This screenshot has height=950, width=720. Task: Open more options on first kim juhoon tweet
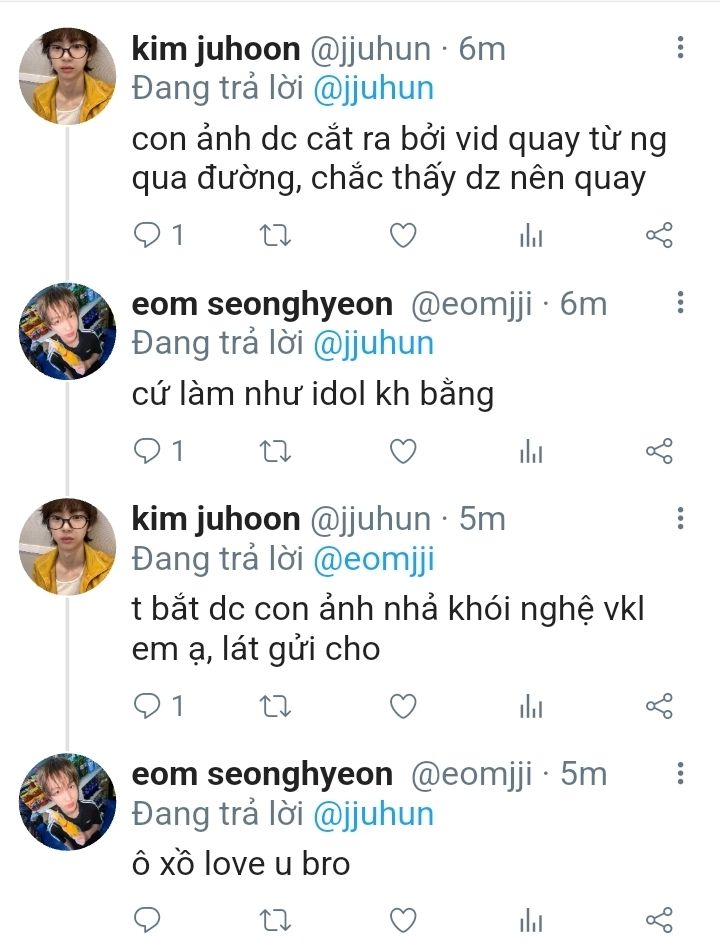(680, 48)
